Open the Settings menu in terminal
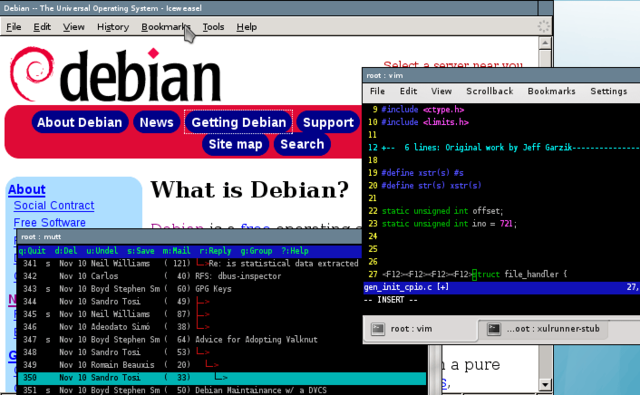Screen dimensions: 640x395 click(609, 91)
